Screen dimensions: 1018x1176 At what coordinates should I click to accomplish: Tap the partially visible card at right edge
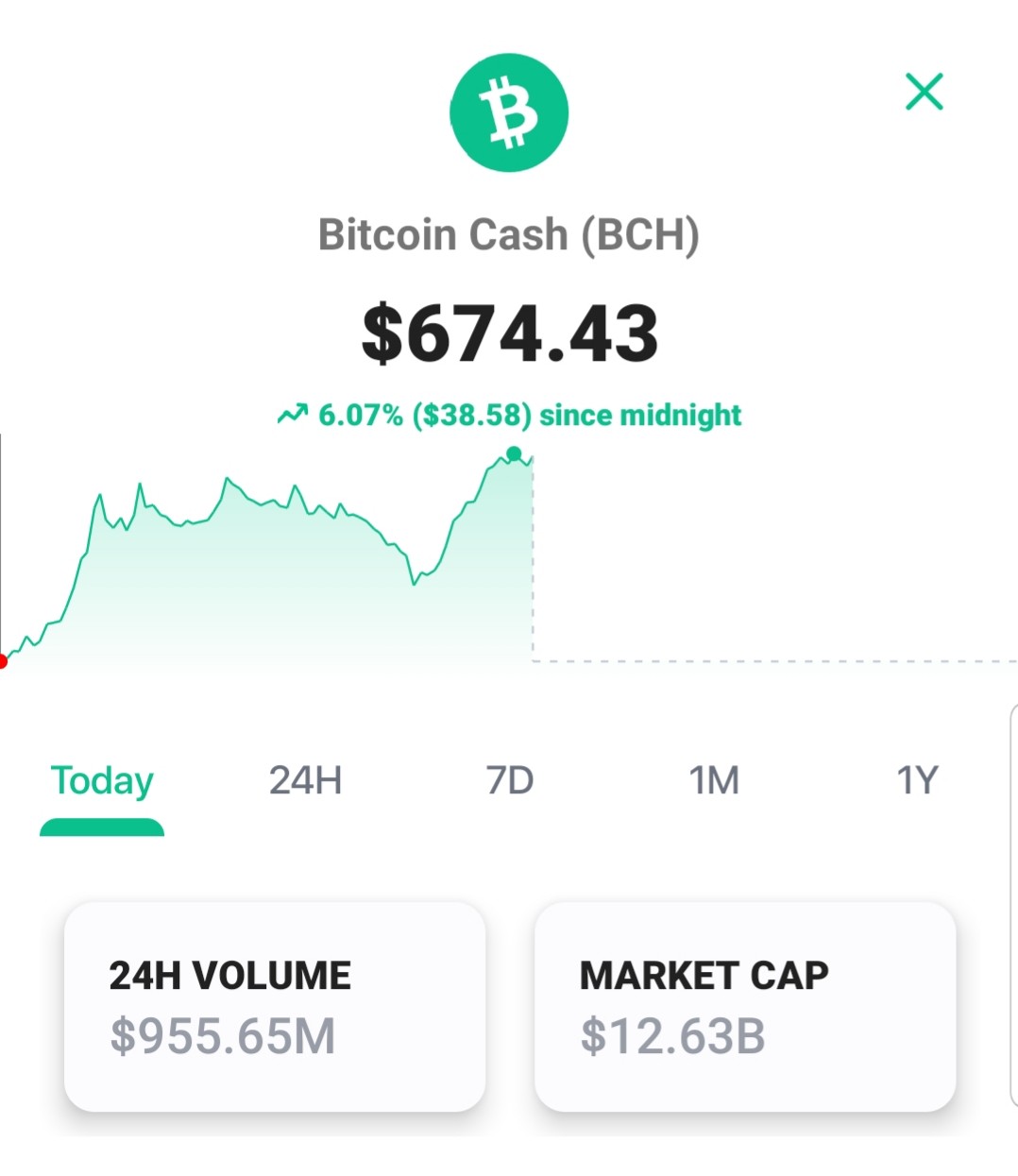[x=1013, y=905]
